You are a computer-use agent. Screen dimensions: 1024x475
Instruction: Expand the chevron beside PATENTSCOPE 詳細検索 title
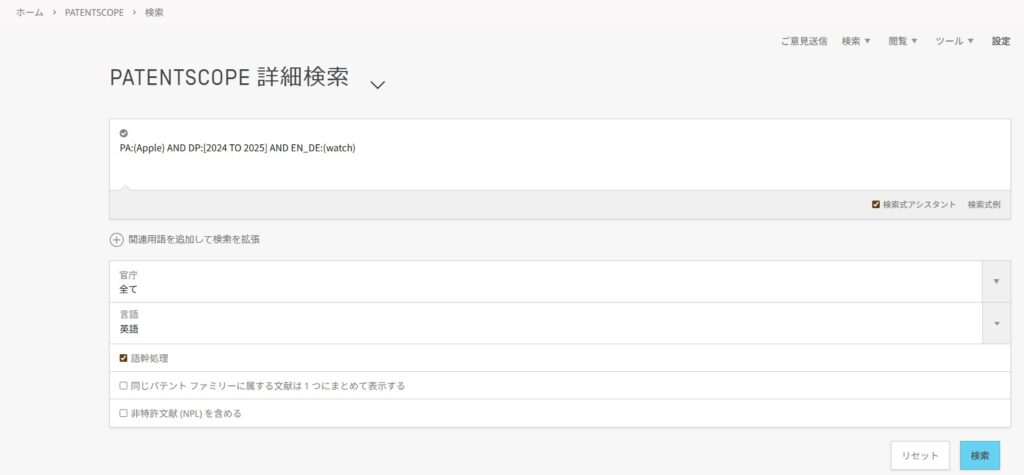coord(377,85)
